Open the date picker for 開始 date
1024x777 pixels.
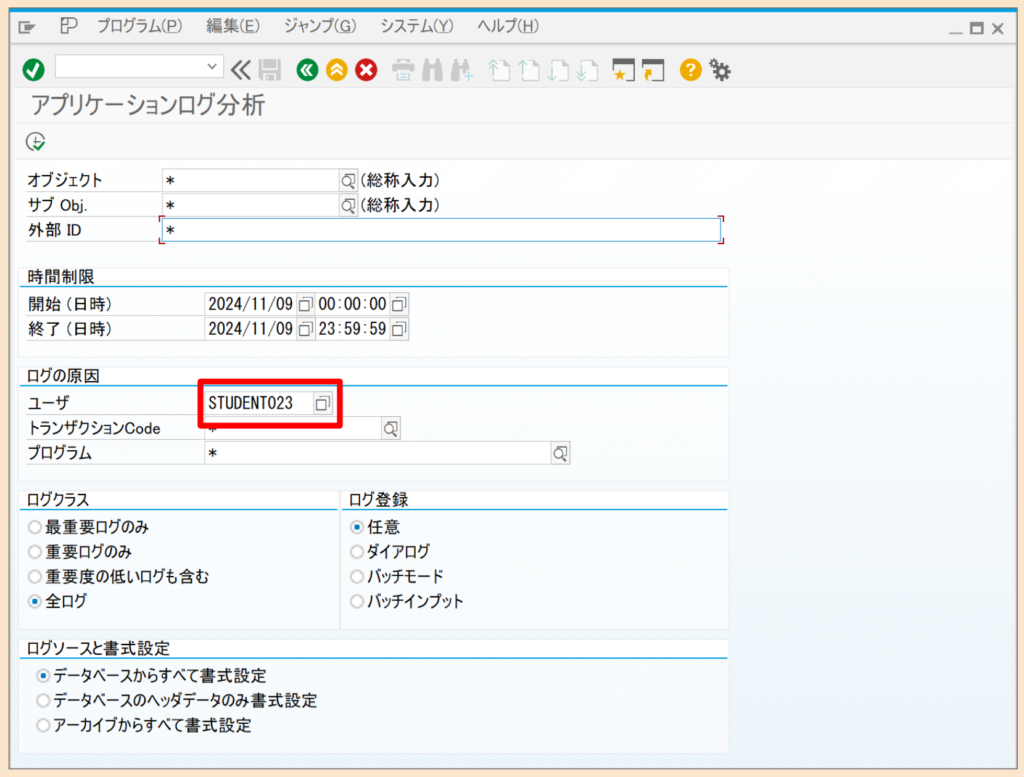tap(304, 303)
